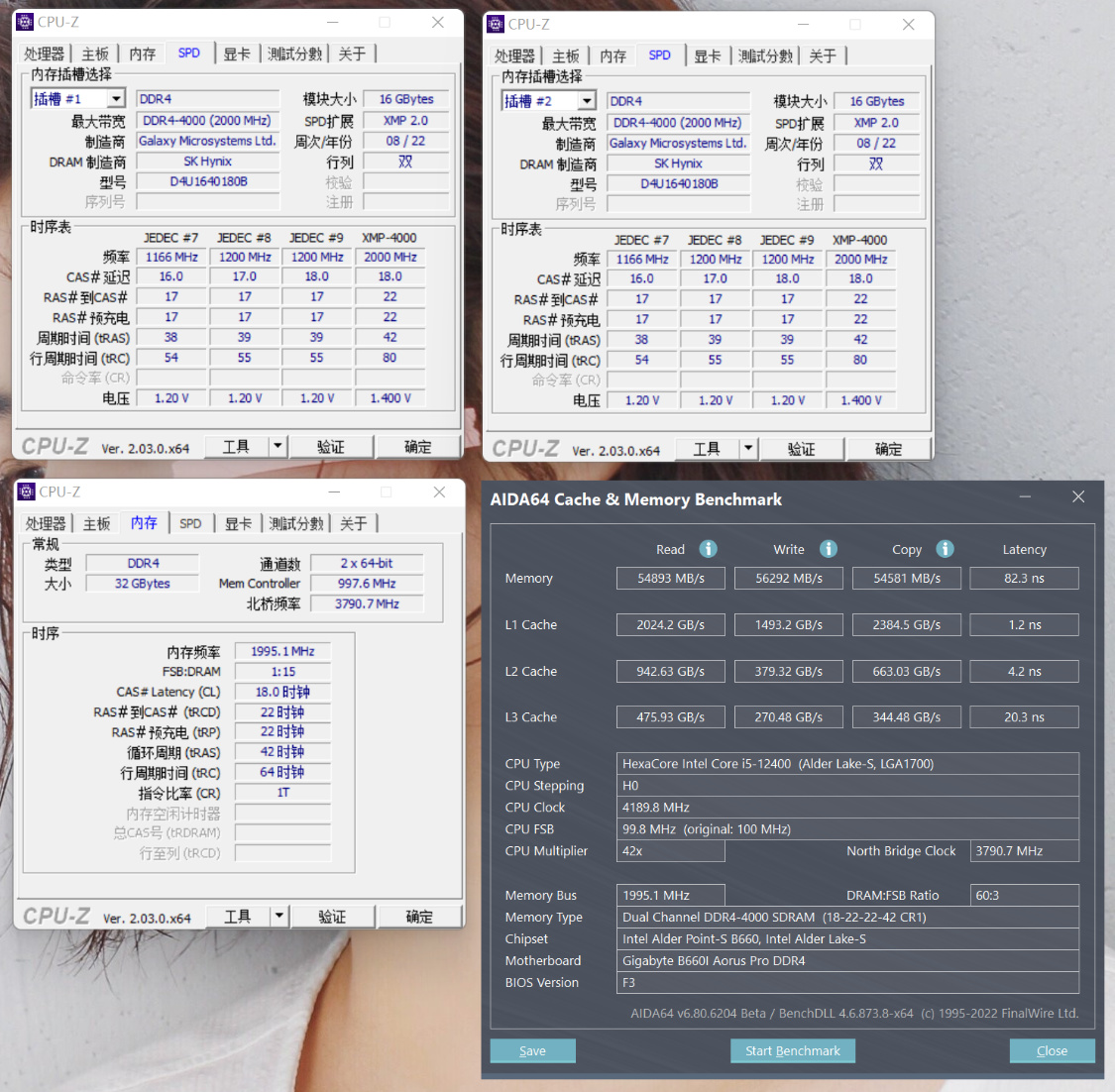Click 型号 D4U1640180B in slot #1 window
The image size is (1115, 1092).
click(x=208, y=181)
